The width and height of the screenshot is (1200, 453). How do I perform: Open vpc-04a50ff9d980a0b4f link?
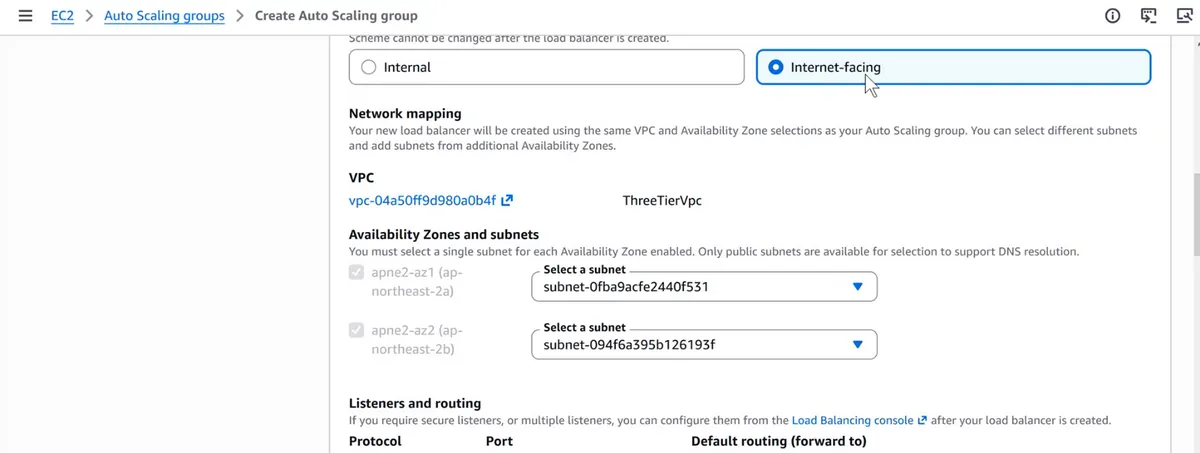point(422,200)
